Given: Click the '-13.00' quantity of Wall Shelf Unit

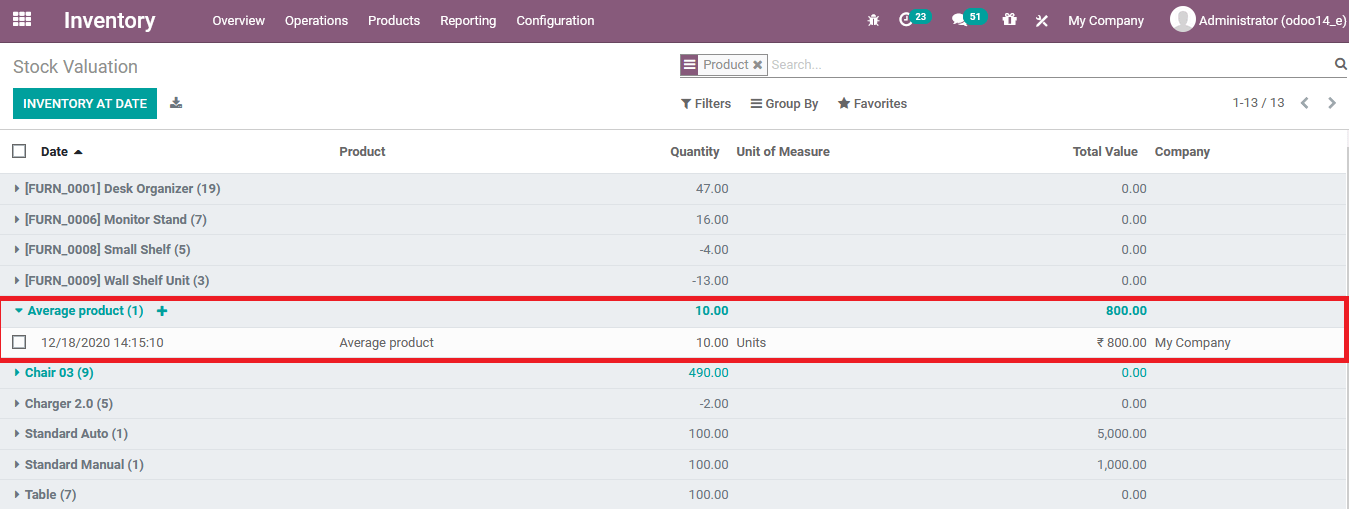Looking at the screenshot, I should coord(710,280).
